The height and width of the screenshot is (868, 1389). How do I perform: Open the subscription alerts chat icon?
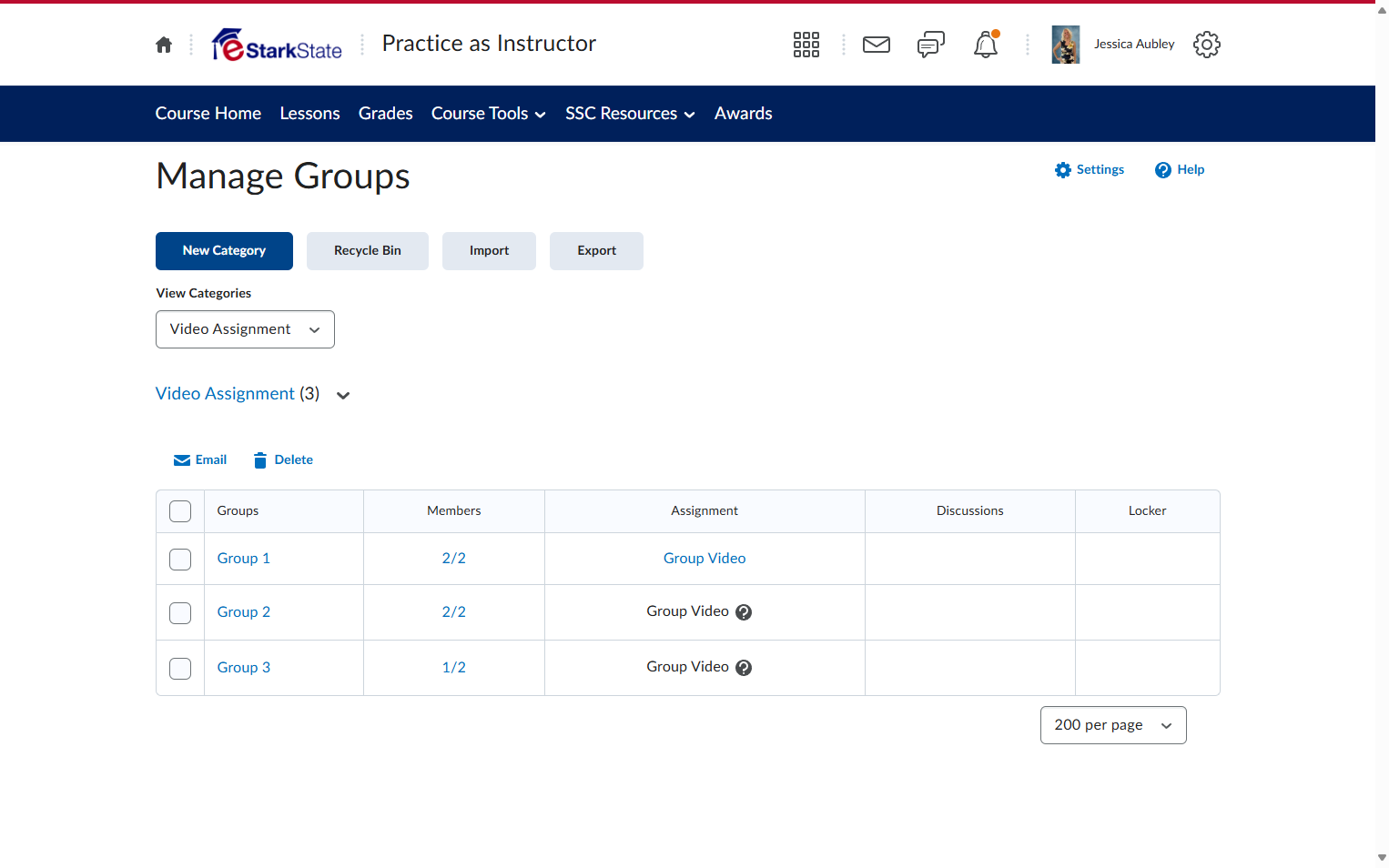[x=931, y=45]
